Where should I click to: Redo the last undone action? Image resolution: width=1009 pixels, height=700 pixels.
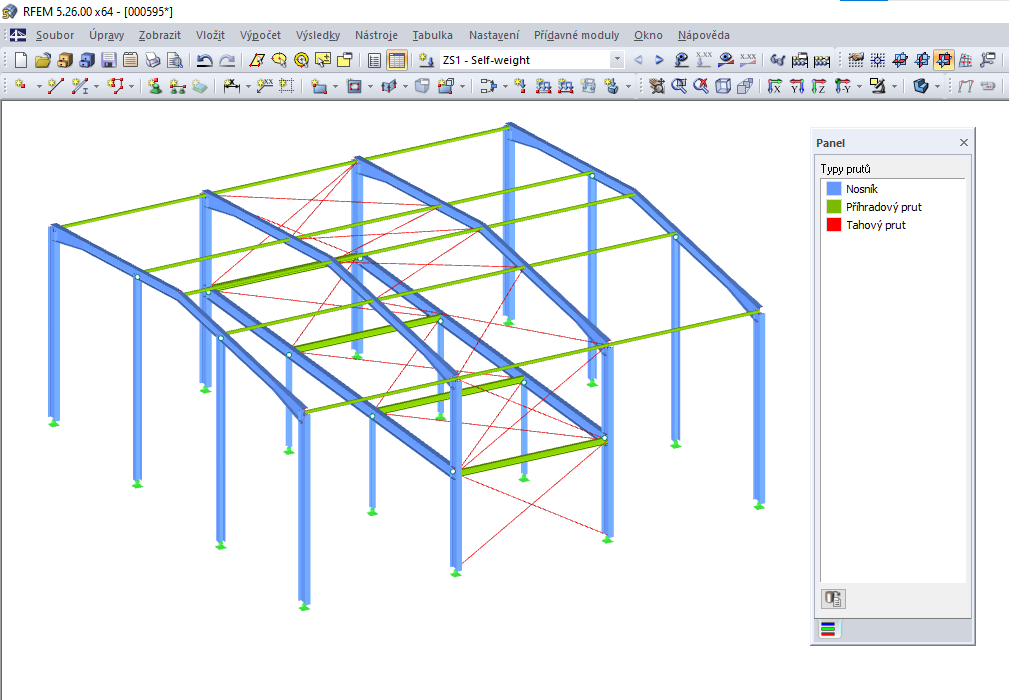(x=227, y=60)
